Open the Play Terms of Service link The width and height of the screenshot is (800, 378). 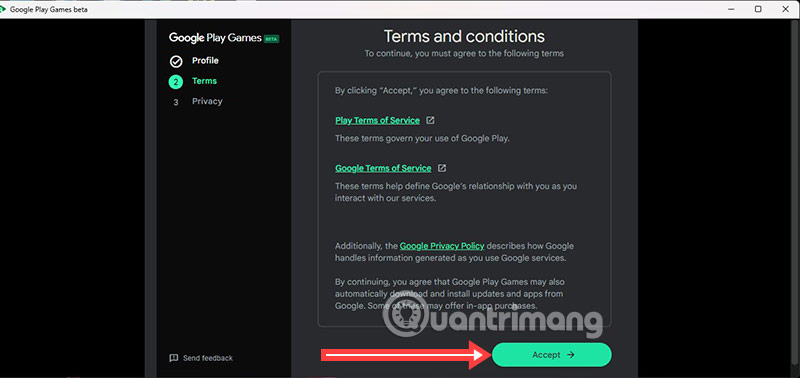378,120
